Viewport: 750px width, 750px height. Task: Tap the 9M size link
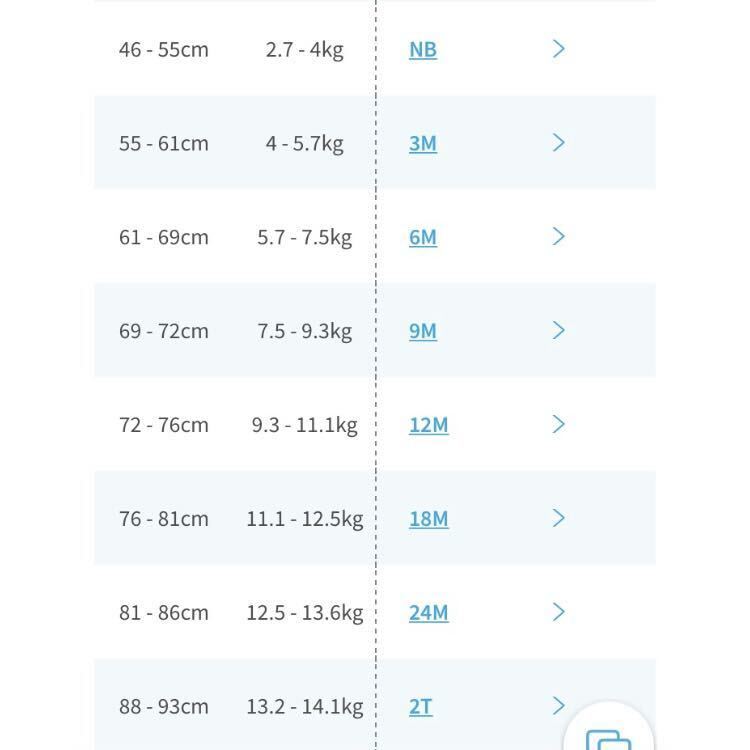click(x=423, y=331)
